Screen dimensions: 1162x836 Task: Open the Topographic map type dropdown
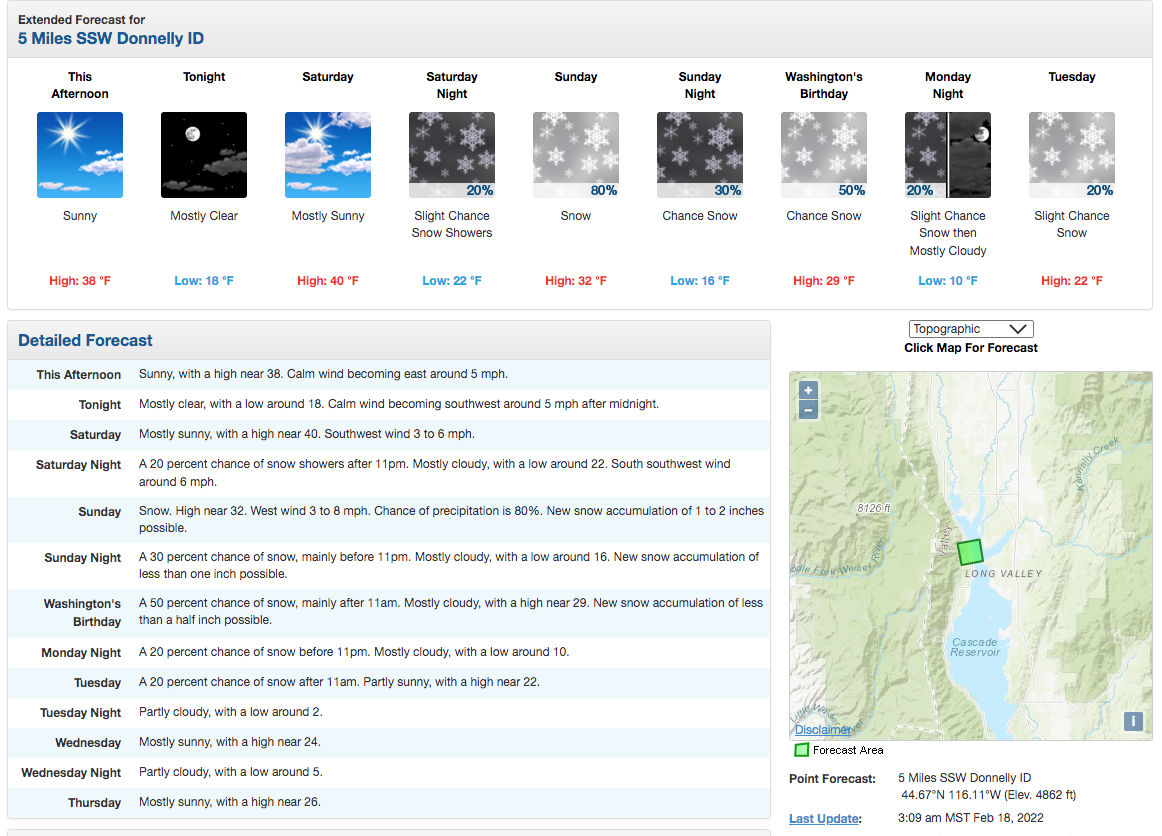[971, 328]
